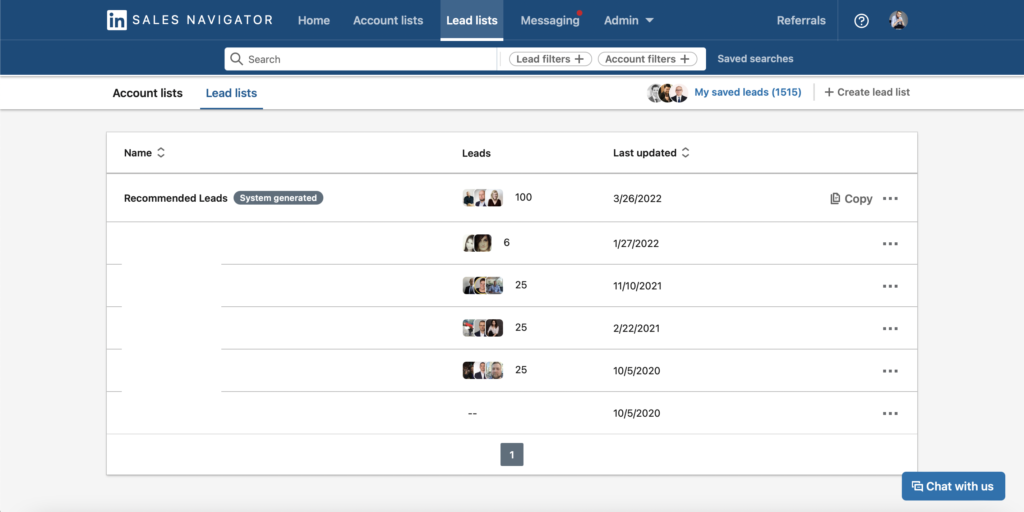1024x512 pixels.
Task: Open My saved leads (1515) link
Action: [x=747, y=92]
